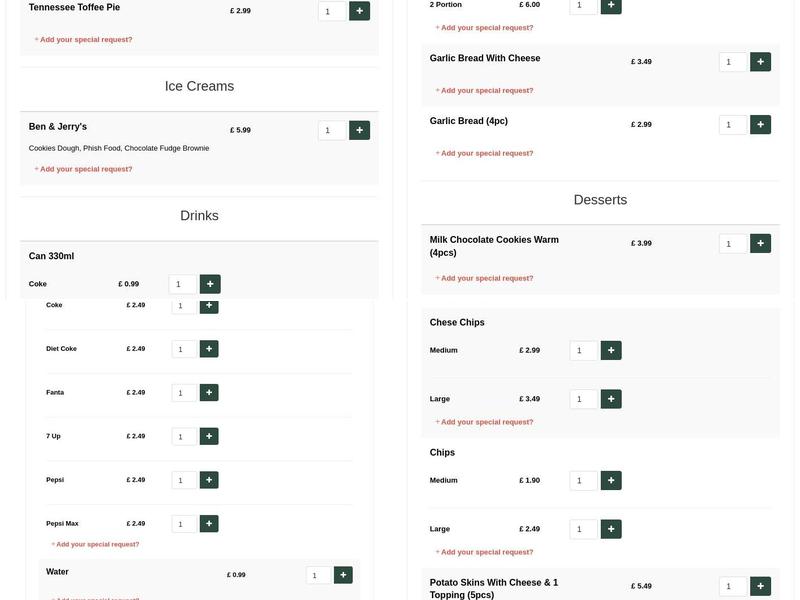
Task: Click plus for Medium Chese Chips
Action: 611,350
